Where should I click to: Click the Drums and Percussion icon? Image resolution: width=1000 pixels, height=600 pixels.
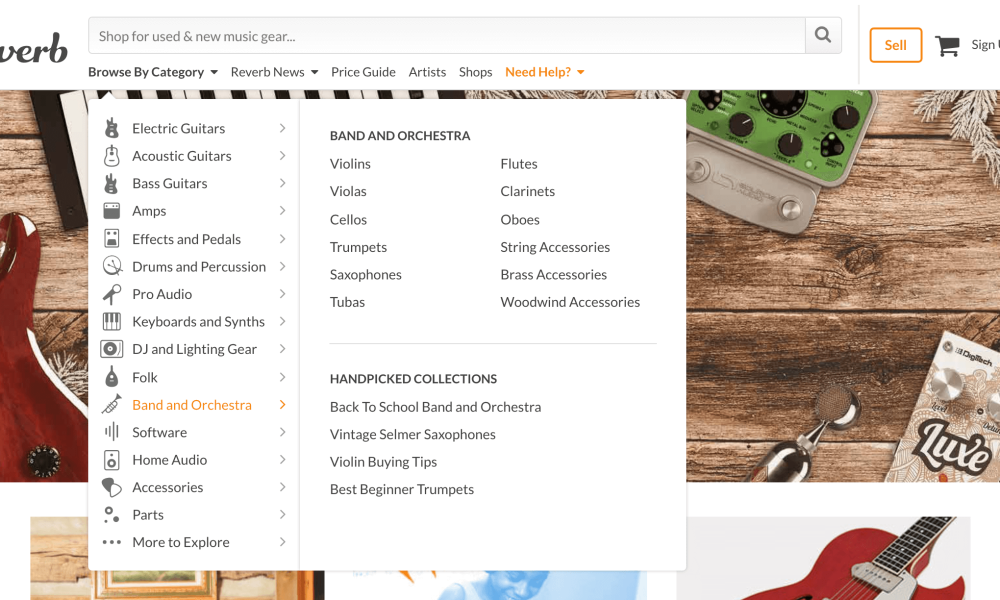[x=112, y=266]
